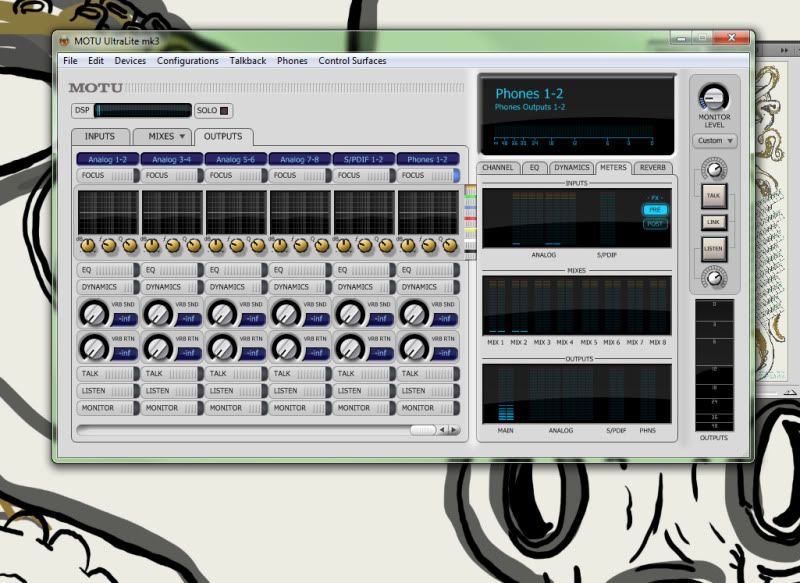Viewport: 800px width, 583px height.
Task: Adjust the talkback knob above the TALK button
Action: [x=714, y=169]
